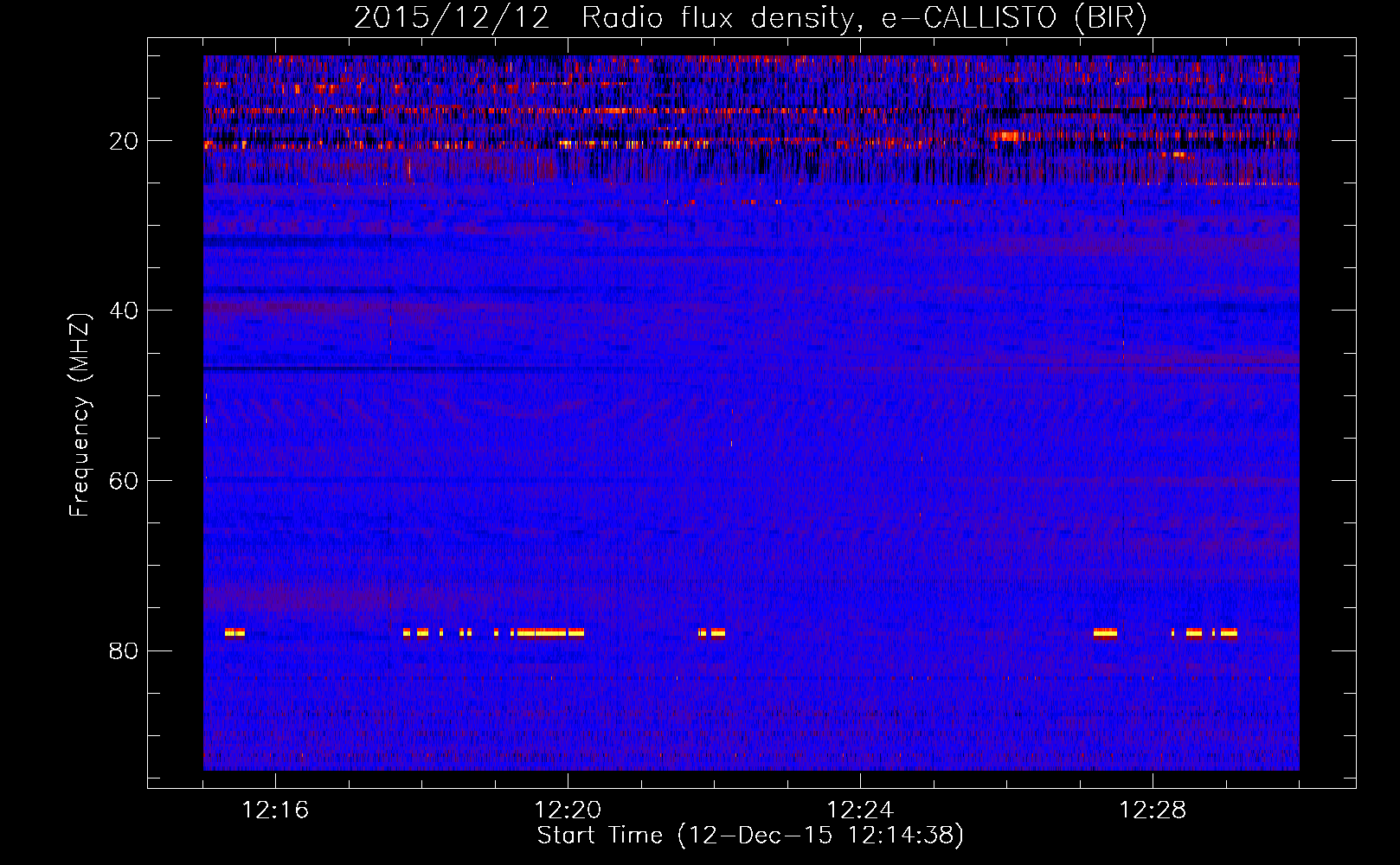The height and width of the screenshot is (865, 1400).
Task: Click the Start Time axis caption
Action: pyautogui.click(x=750, y=836)
